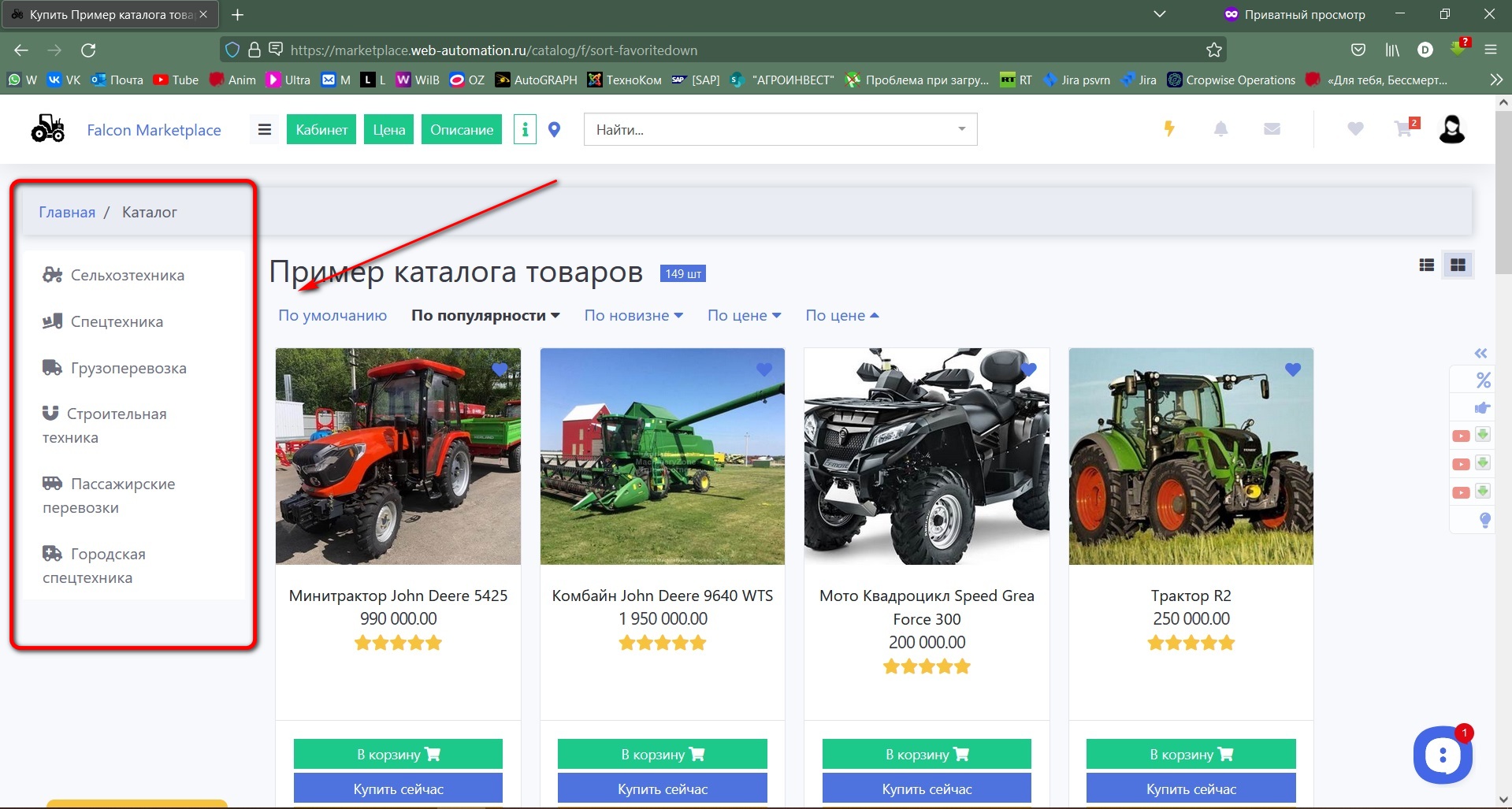Toggle favorite heart on Мото Квадроцикл
Image resolution: width=1512 pixels, height=809 pixels.
point(1028,369)
